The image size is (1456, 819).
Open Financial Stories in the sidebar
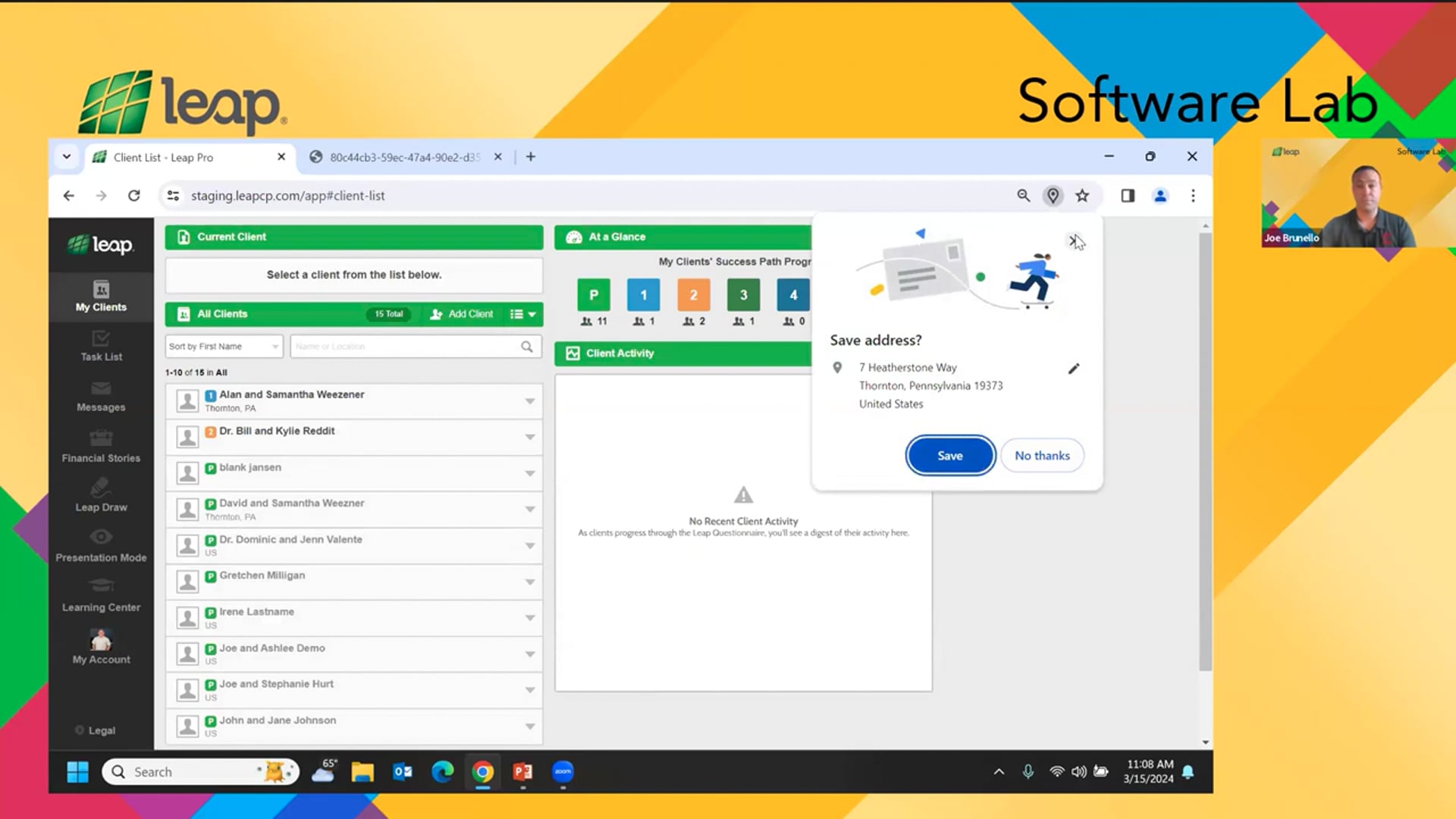101,447
